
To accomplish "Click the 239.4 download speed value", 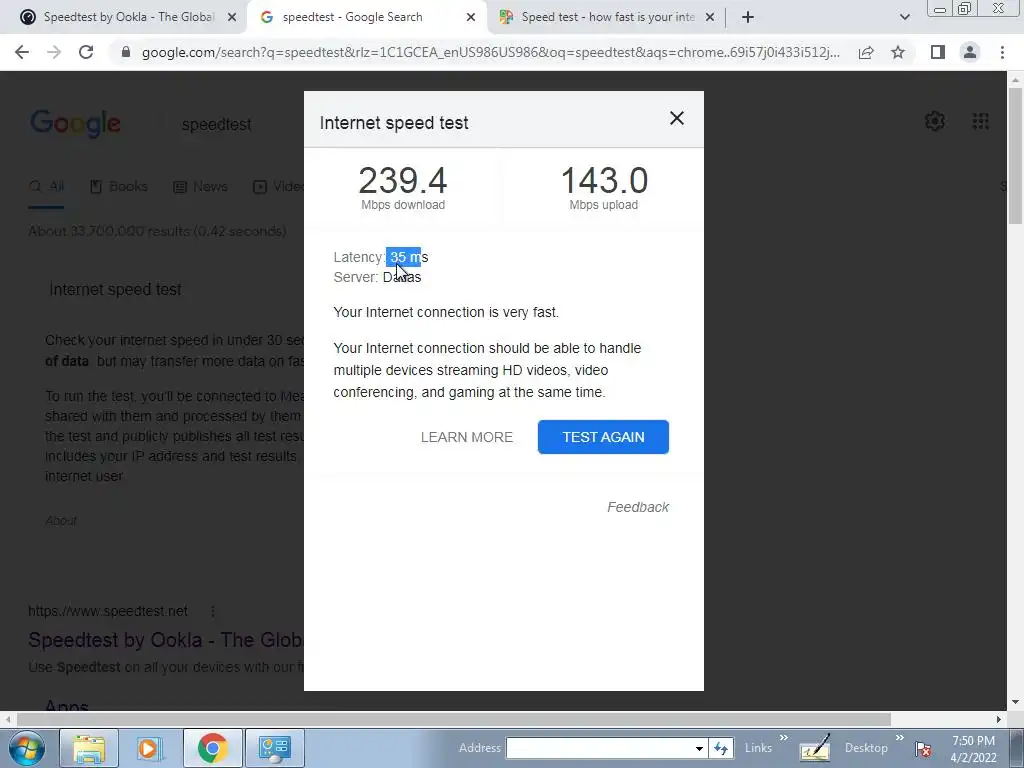I will 403,180.
